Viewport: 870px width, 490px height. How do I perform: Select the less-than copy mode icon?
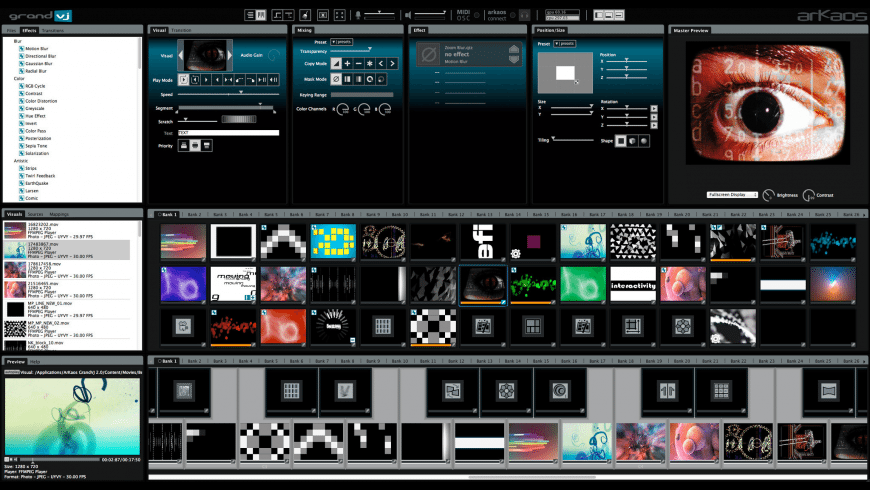point(381,64)
